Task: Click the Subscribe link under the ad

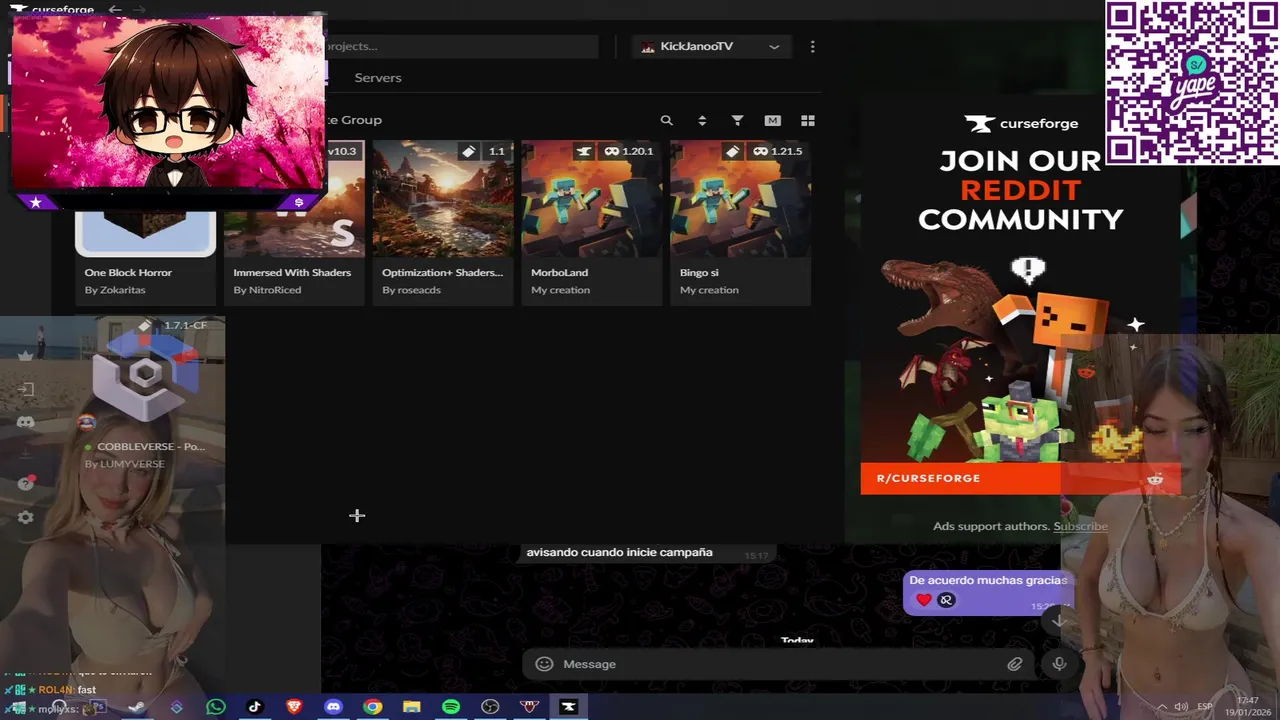Action: 1080,526
